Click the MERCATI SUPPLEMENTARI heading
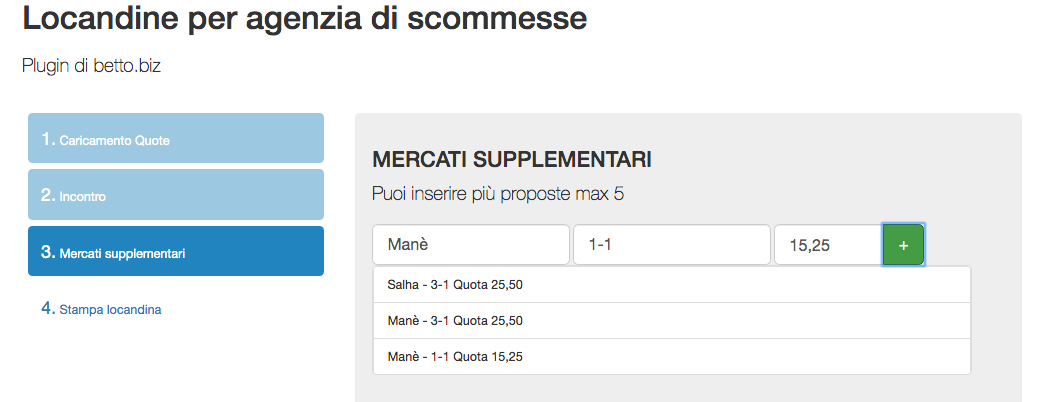The height and width of the screenshot is (402, 1052). tap(512, 160)
